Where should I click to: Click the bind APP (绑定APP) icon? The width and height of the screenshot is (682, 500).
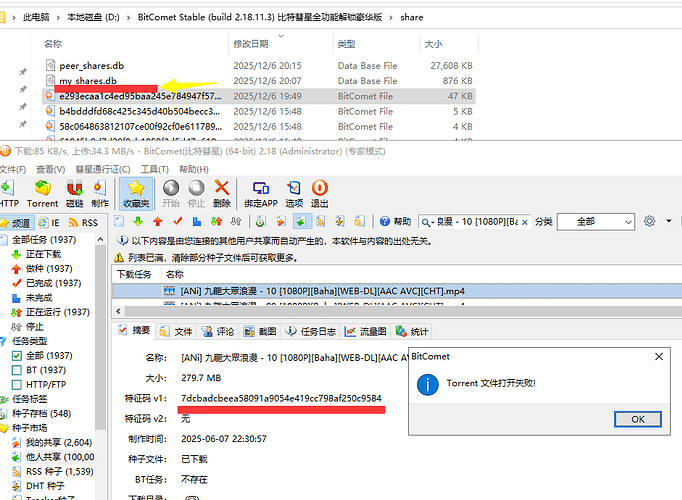261,194
